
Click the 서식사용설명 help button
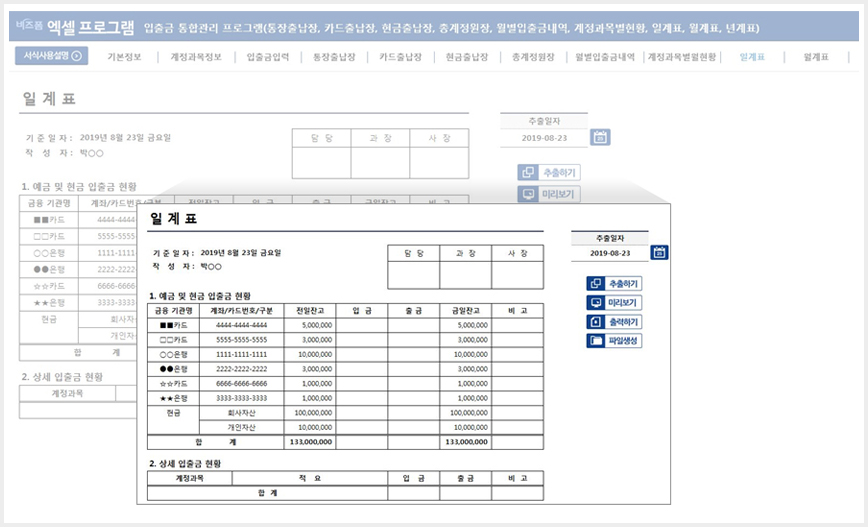pyautogui.click(x=51, y=56)
